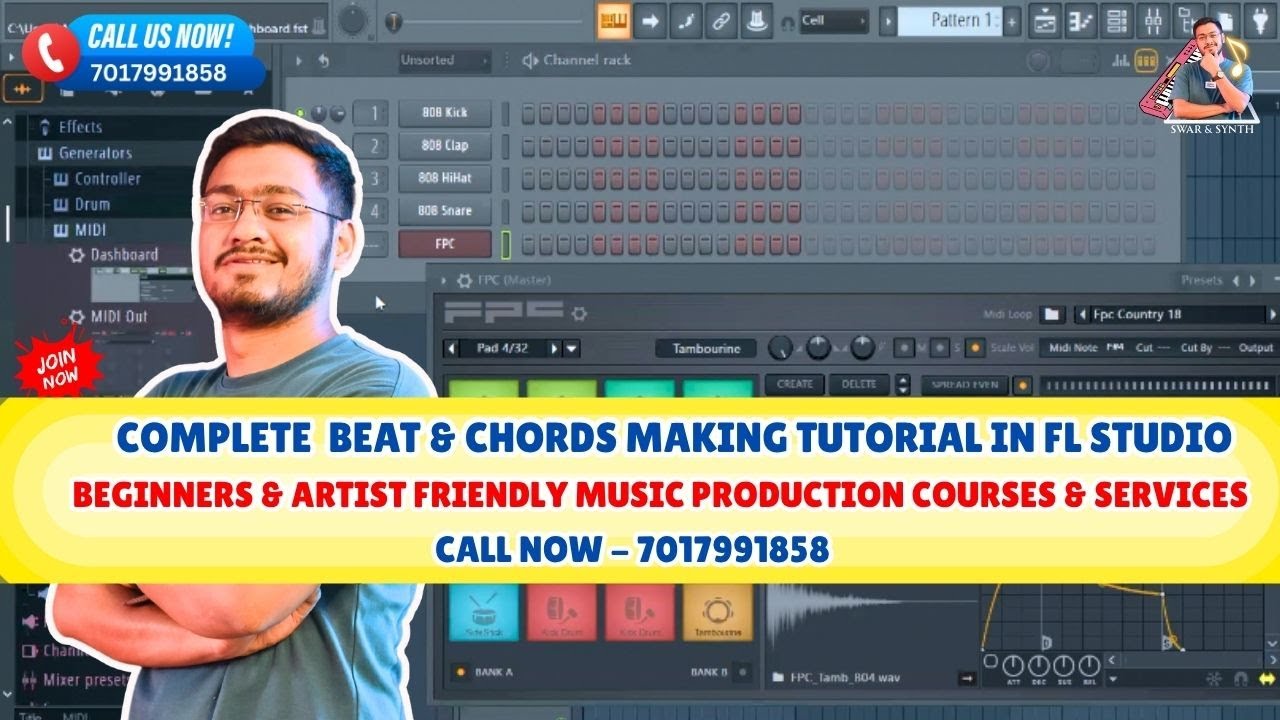Open the Unsorted channel filter dropdown

coord(444,60)
